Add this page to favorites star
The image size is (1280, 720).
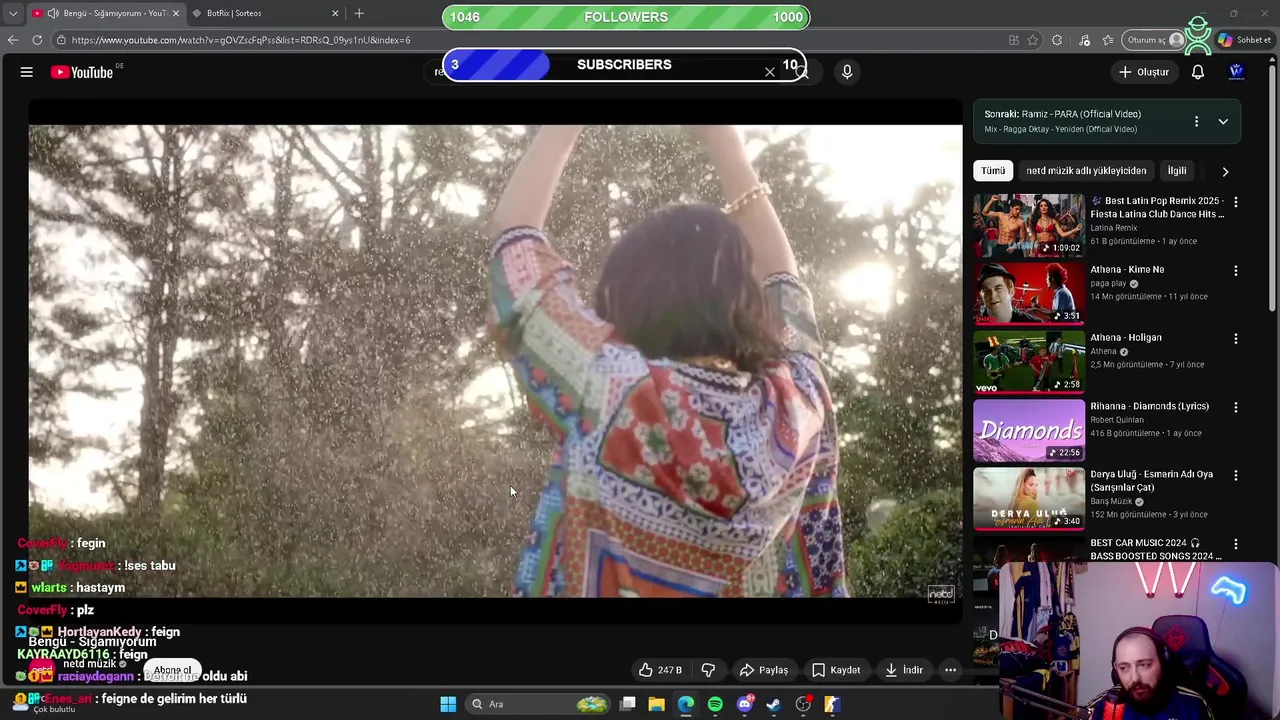[x=1033, y=40]
